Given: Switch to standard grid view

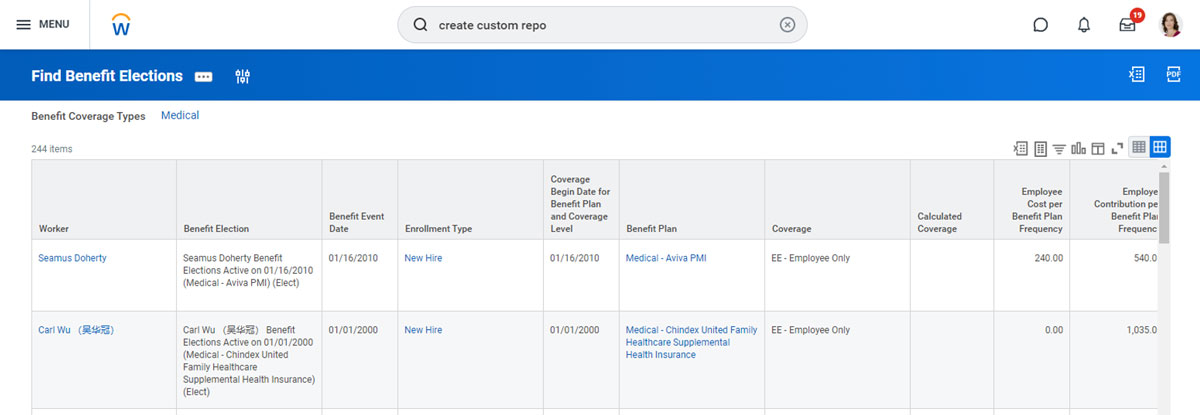Looking at the screenshot, I should coord(1160,147).
